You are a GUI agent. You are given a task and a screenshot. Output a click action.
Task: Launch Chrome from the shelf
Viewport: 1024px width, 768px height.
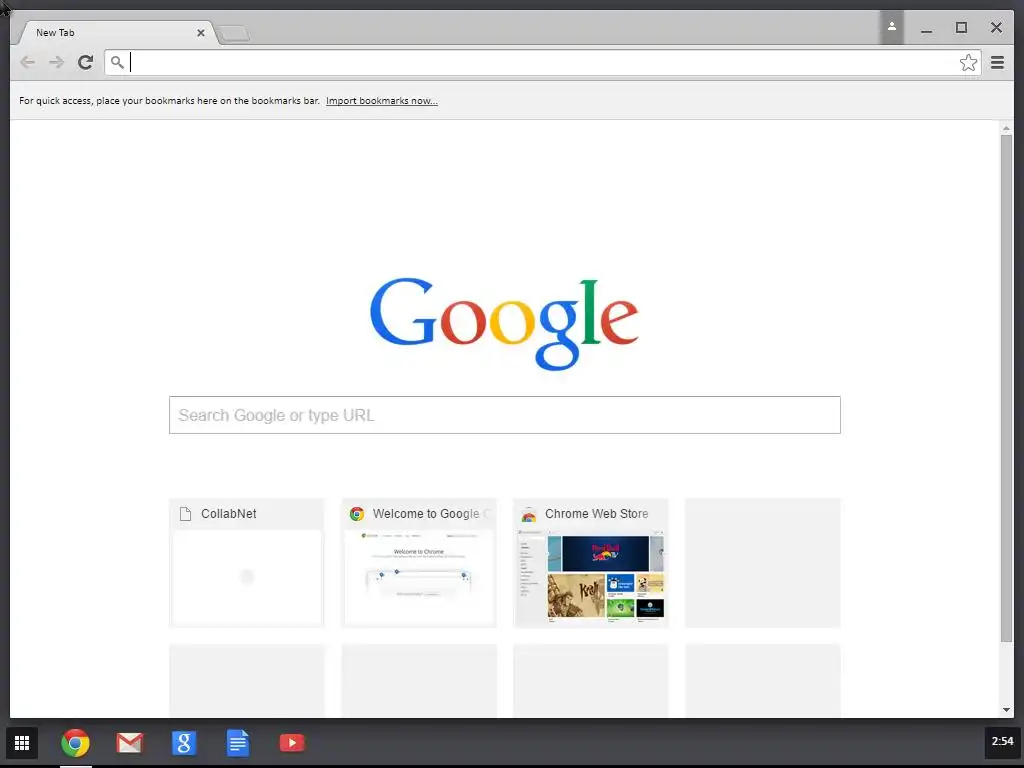75,743
